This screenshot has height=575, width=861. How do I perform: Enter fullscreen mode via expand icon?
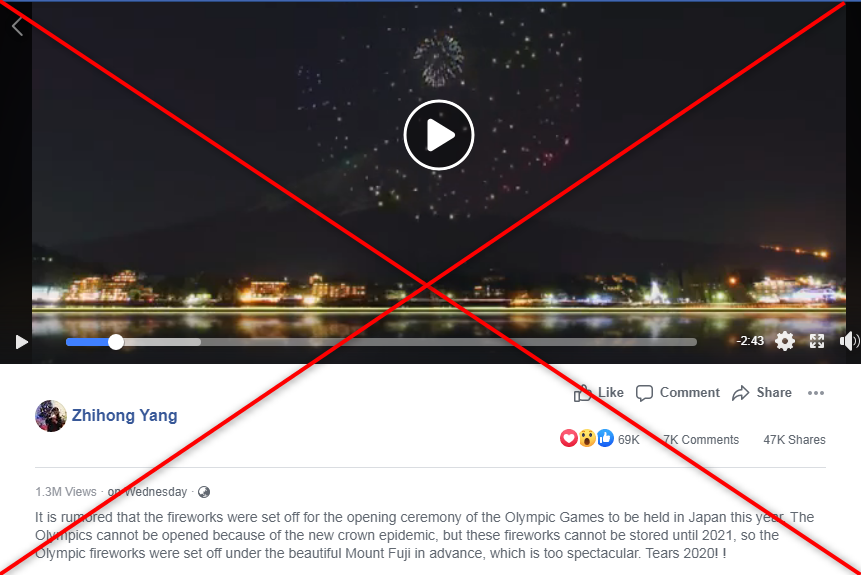pos(817,341)
